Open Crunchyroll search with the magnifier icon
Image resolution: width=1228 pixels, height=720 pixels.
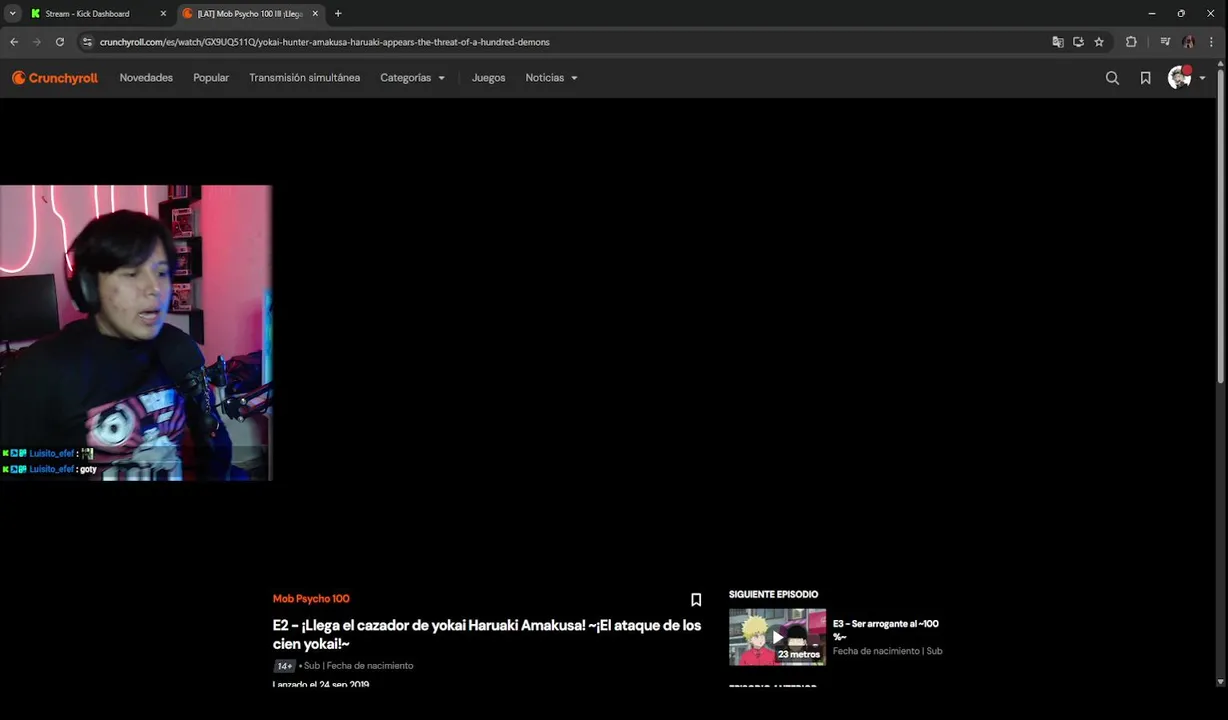(x=1112, y=78)
